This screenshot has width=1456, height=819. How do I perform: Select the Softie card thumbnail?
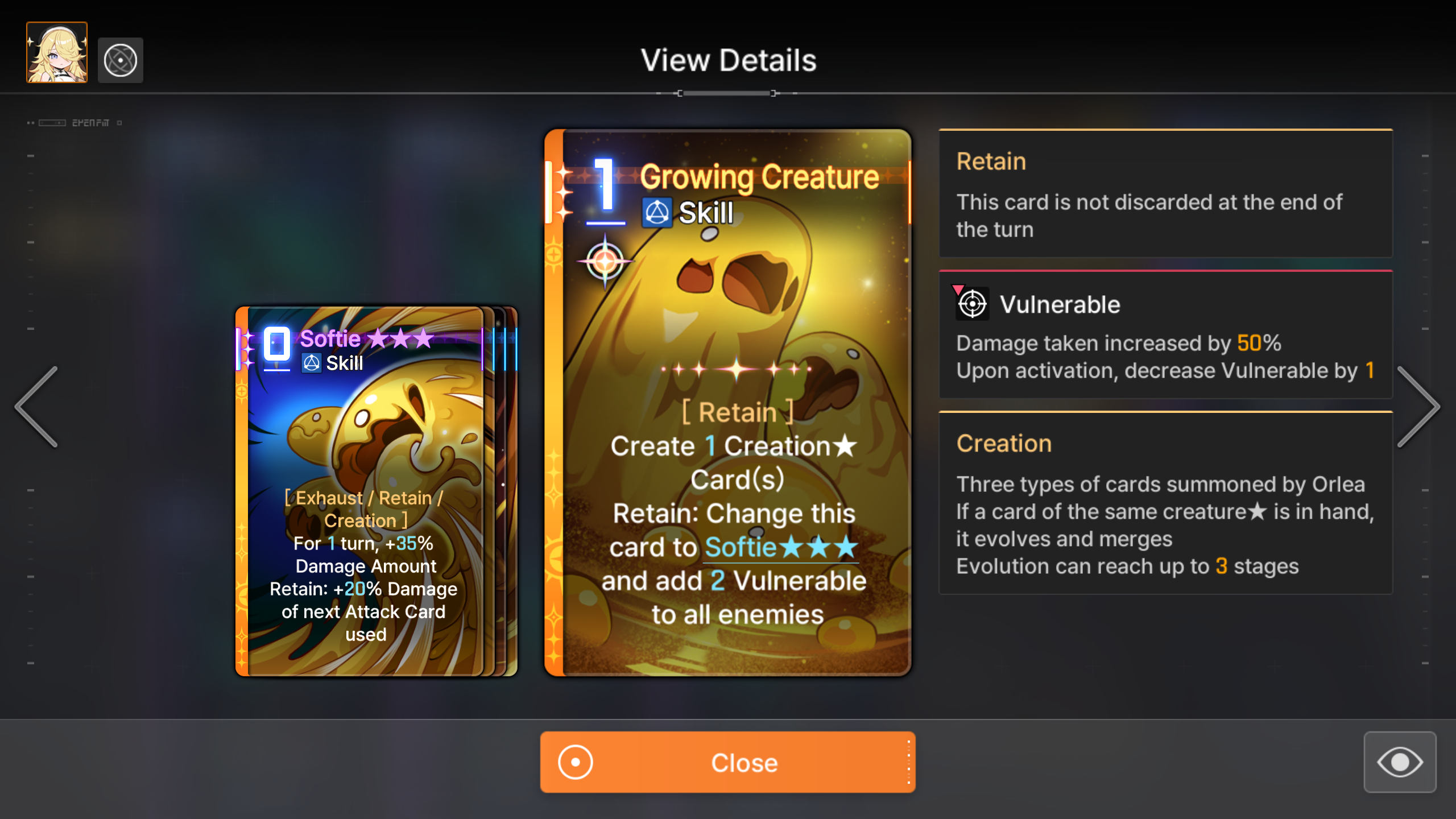[x=361, y=491]
